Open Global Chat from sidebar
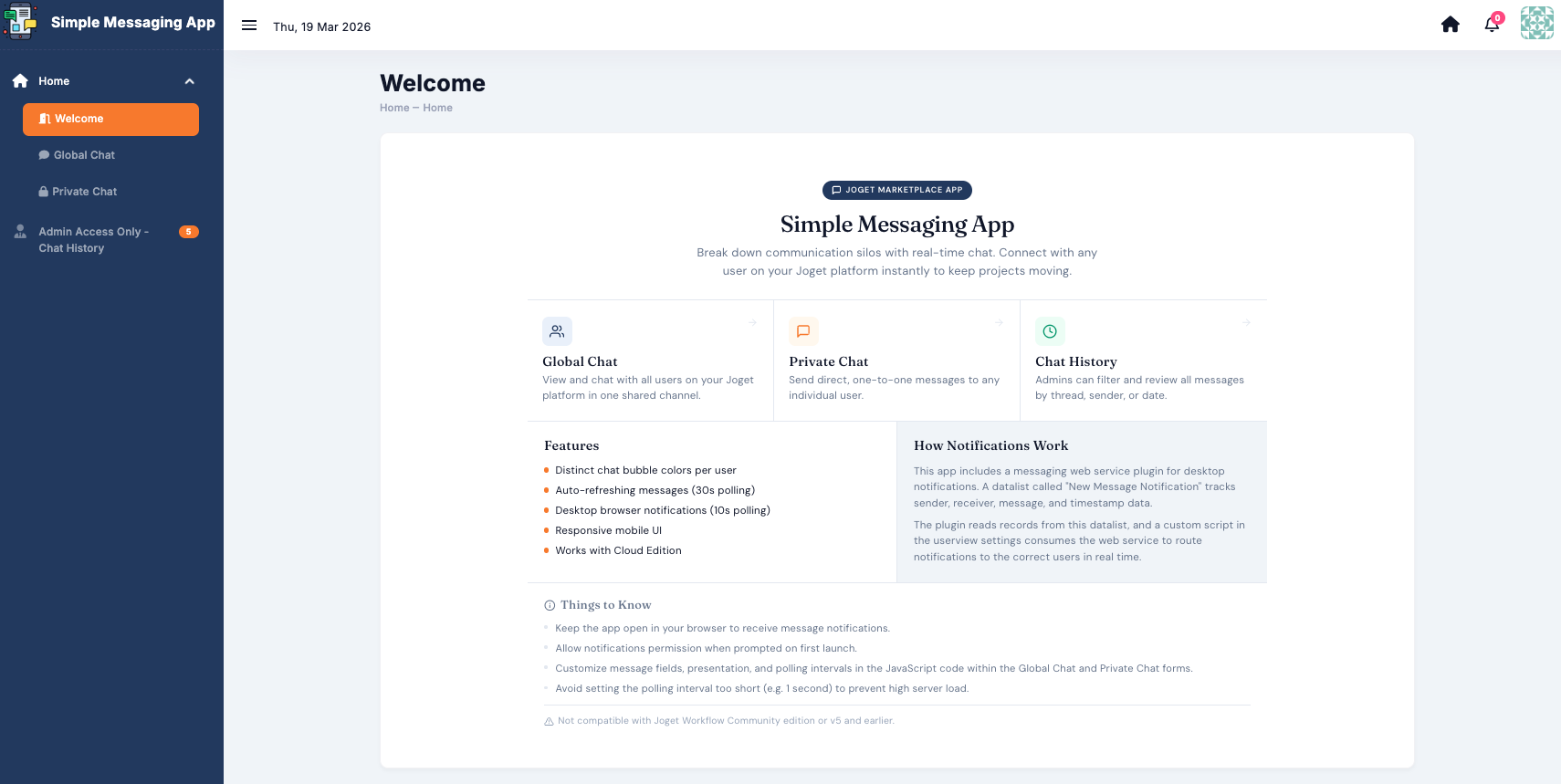Image resolution: width=1561 pixels, height=784 pixels. pos(84,155)
